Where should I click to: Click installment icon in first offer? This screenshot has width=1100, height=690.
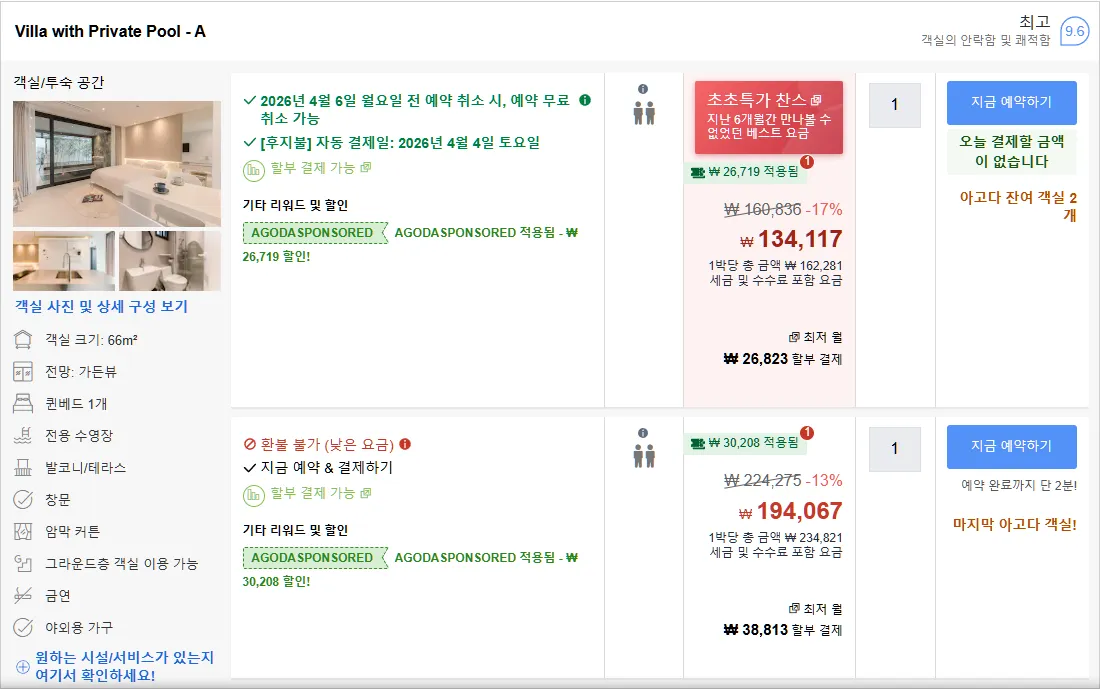(x=253, y=170)
